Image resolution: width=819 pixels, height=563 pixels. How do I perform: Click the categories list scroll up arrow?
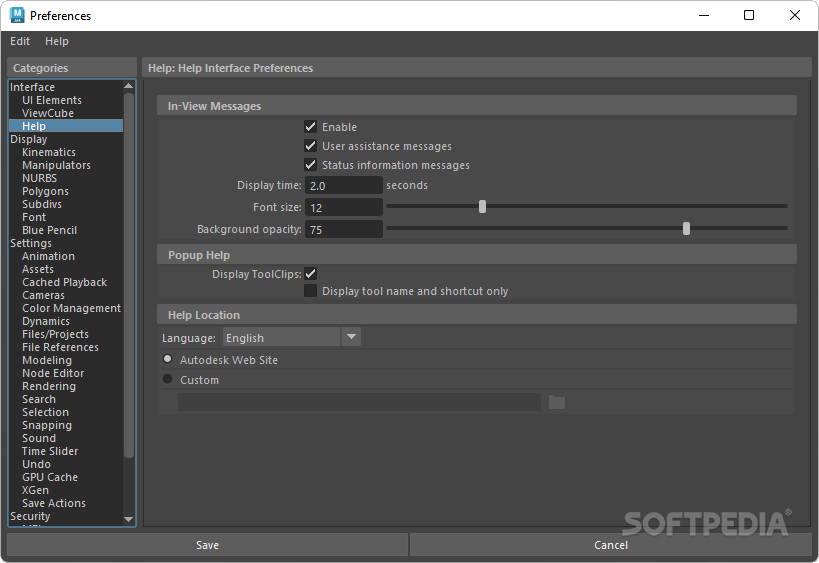128,86
